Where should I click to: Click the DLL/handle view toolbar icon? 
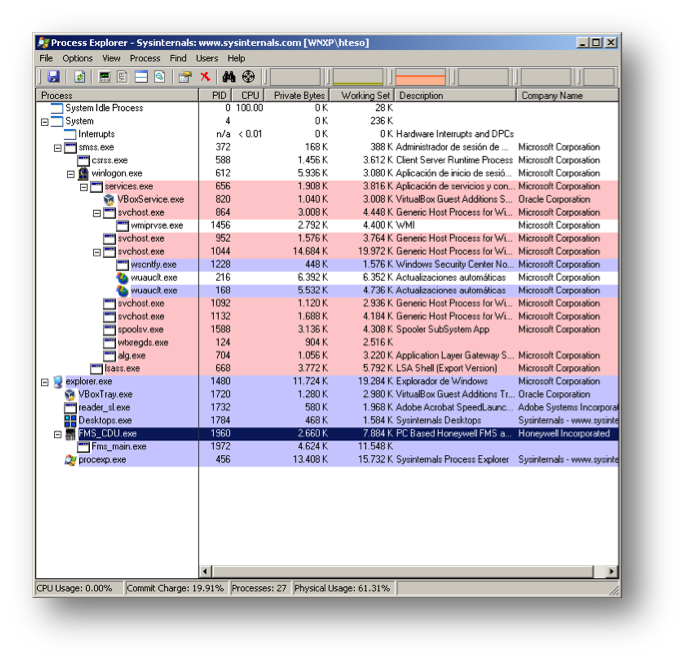(160, 77)
